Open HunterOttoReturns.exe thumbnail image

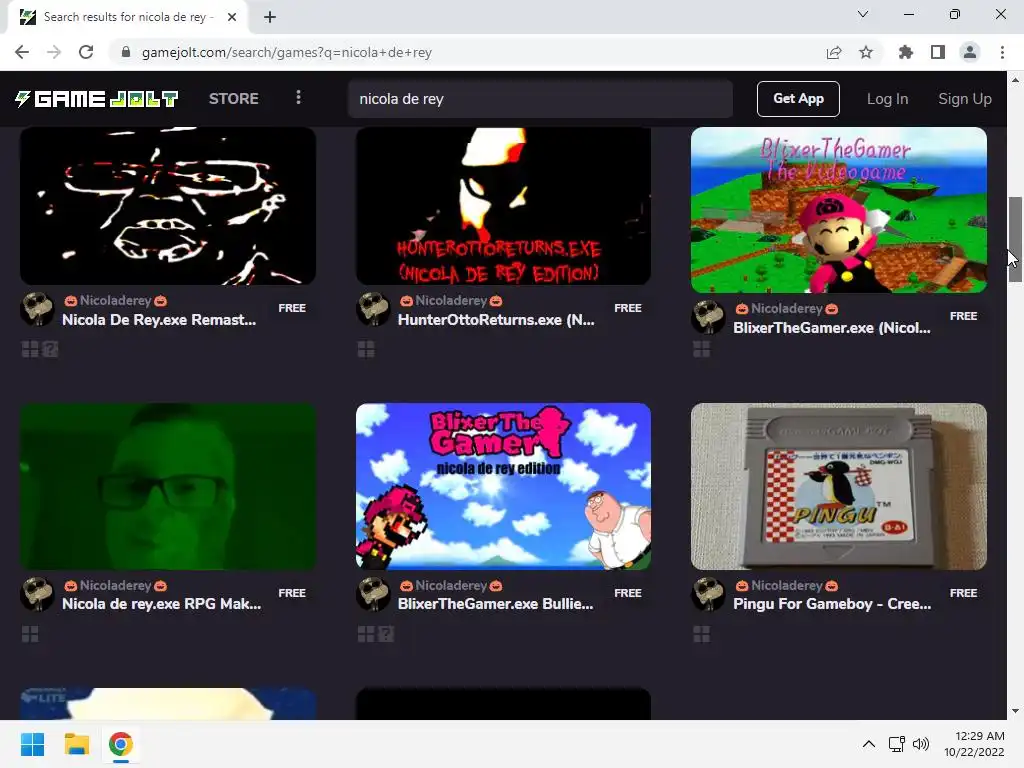coord(503,206)
